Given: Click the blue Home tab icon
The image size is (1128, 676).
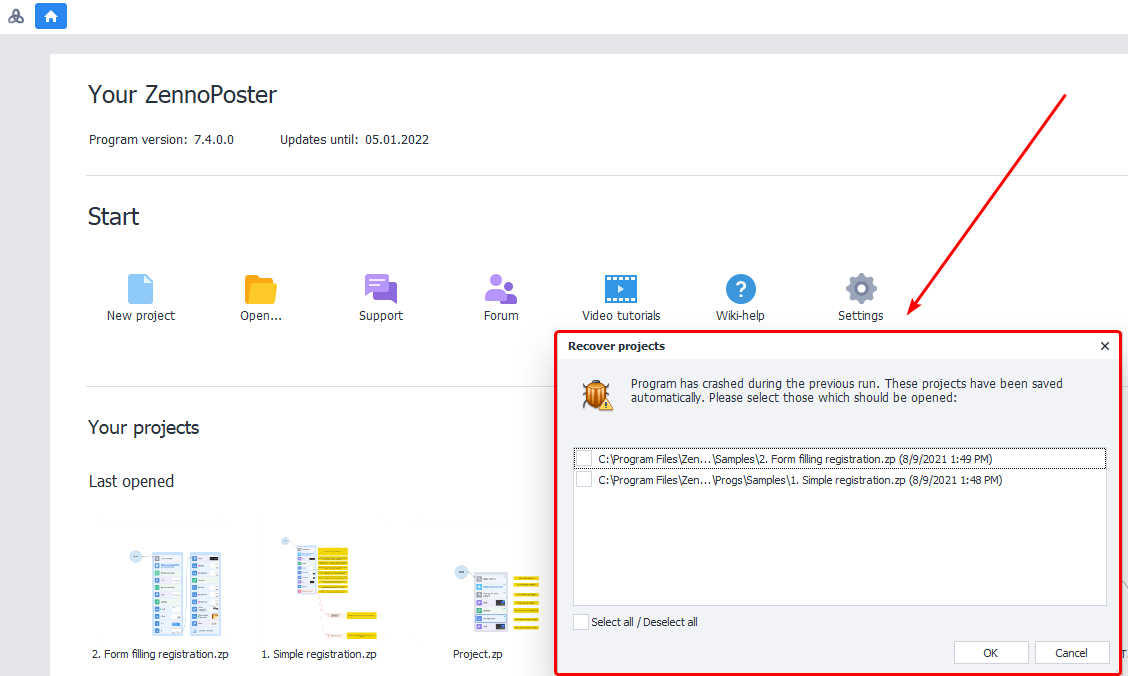Looking at the screenshot, I should pyautogui.click(x=51, y=16).
